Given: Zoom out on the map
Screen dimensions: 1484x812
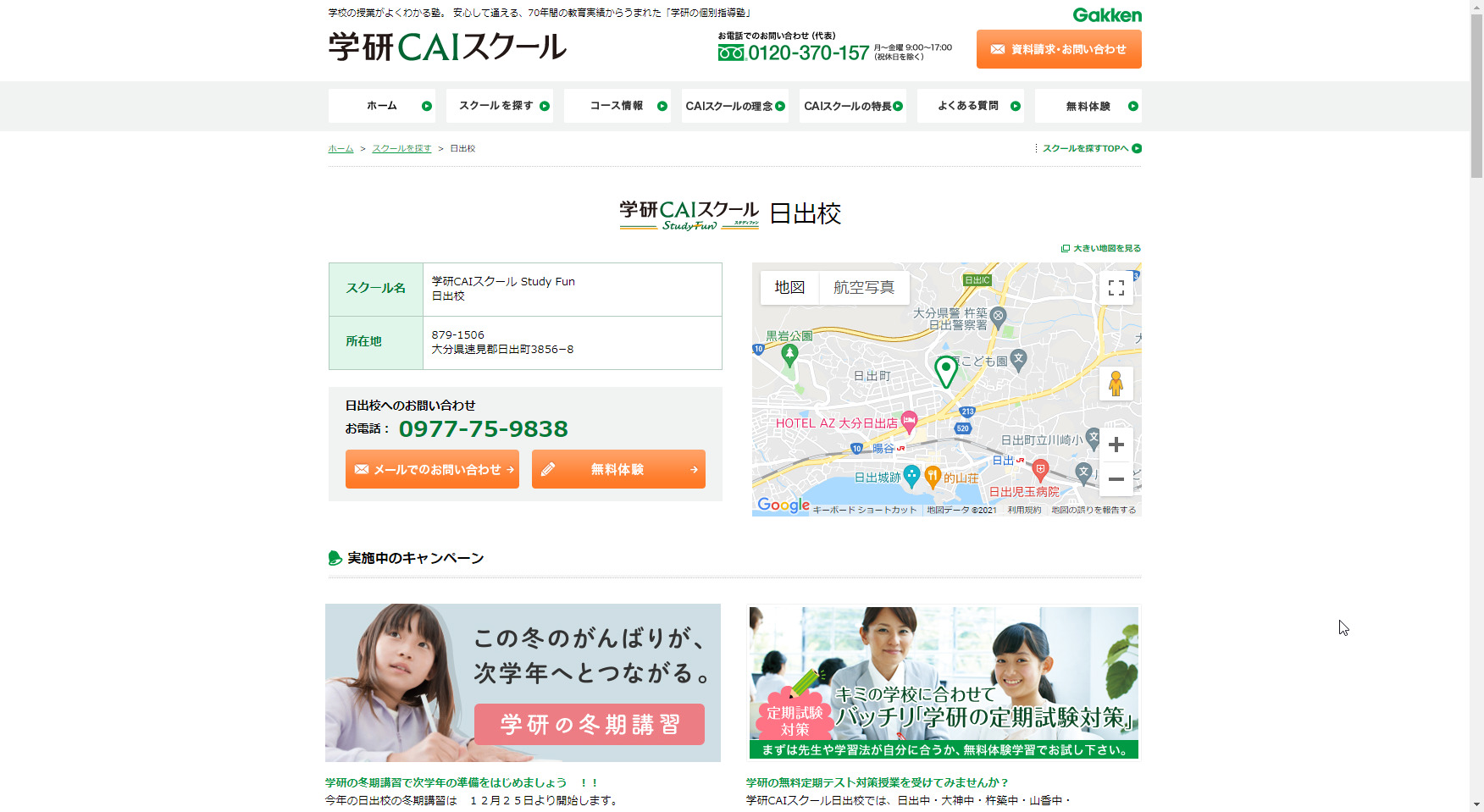Looking at the screenshot, I should click(1116, 479).
